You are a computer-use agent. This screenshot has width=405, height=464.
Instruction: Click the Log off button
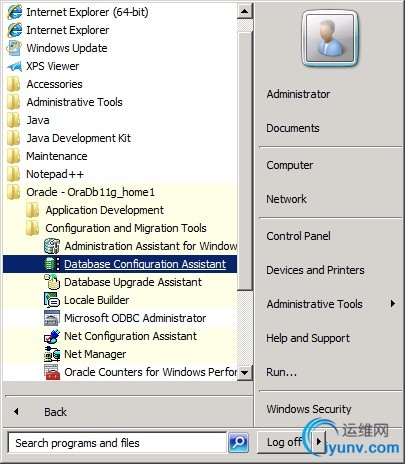click(x=285, y=442)
